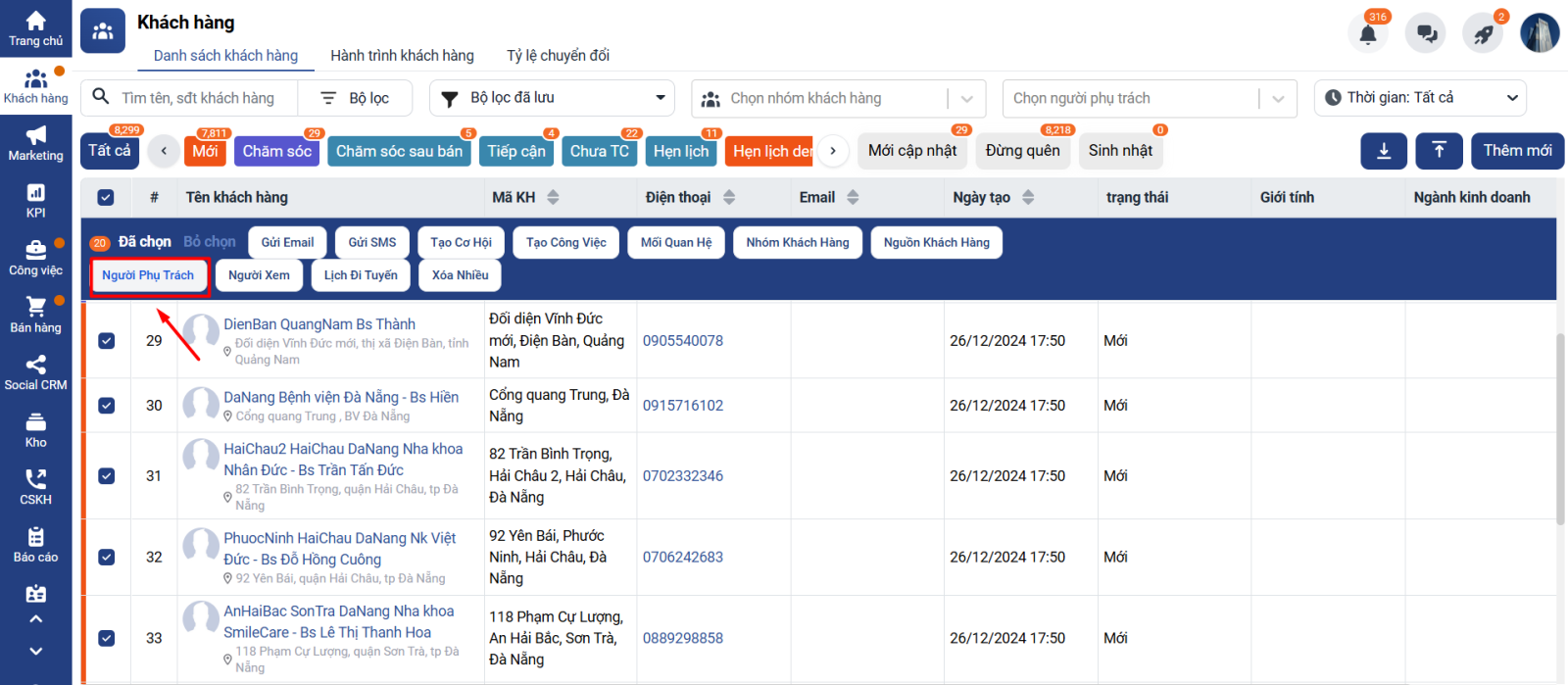The width and height of the screenshot is (1568, 685).
Task: Open 'Chọn nhóm khách hàng' dropdown
Action: [x=838, y=98]
